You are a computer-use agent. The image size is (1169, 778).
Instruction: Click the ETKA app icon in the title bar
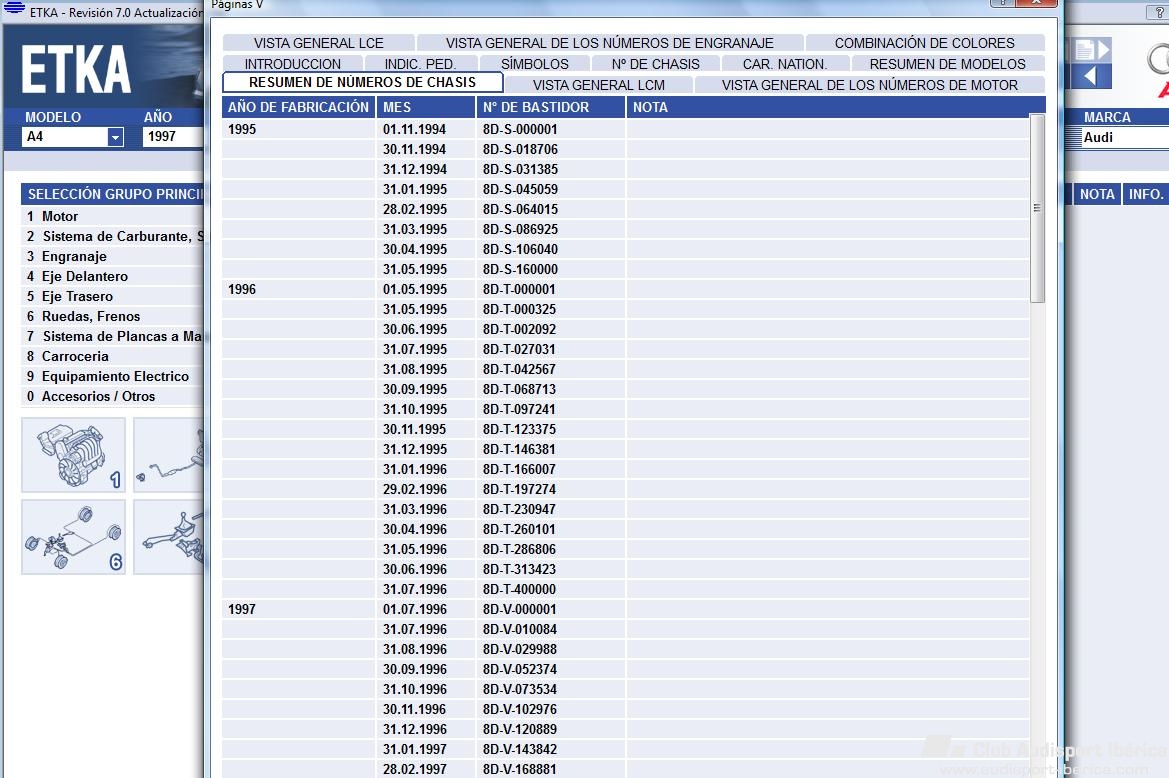point(14,8)
